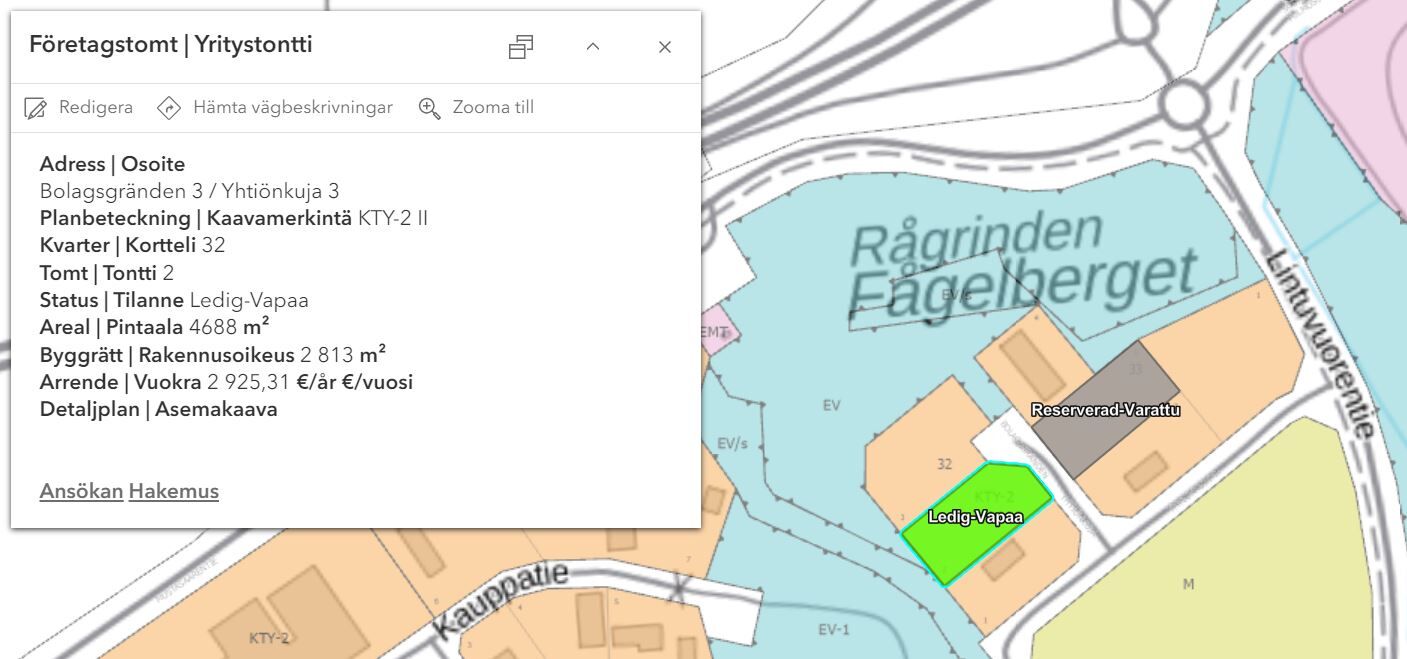1407x659 pixels.
Task: Dock the popup using the dock icon
Action: (521, 47)
